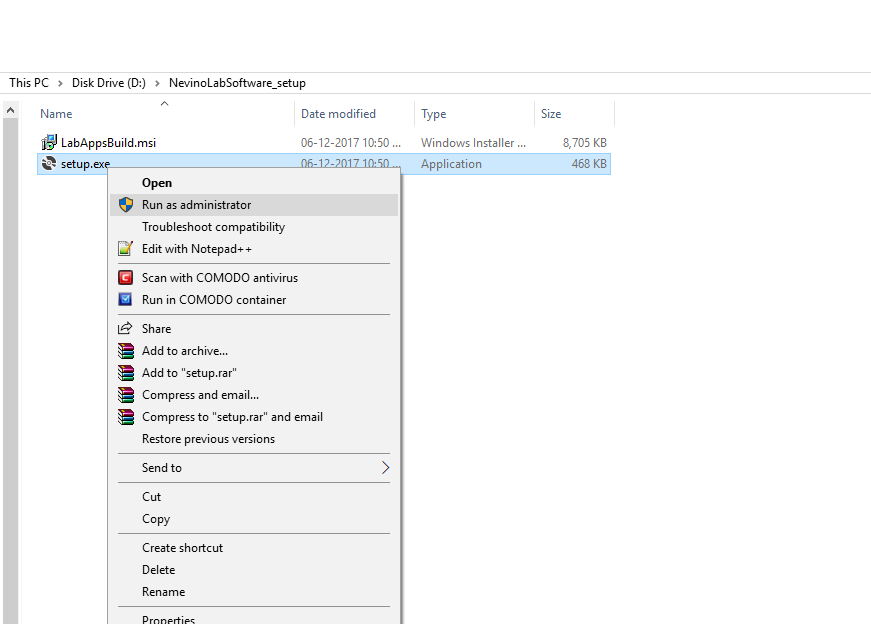Viewport: 871px width, 624px height.
Task: Sort files by the Name column header
Action: pos(56,114)
